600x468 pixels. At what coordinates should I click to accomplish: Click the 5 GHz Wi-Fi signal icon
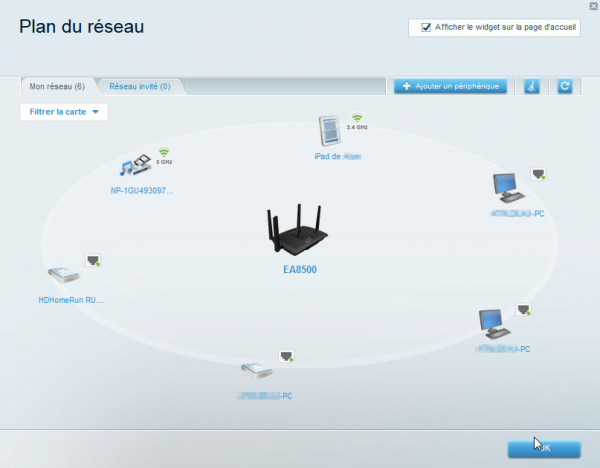coord(164,152)
